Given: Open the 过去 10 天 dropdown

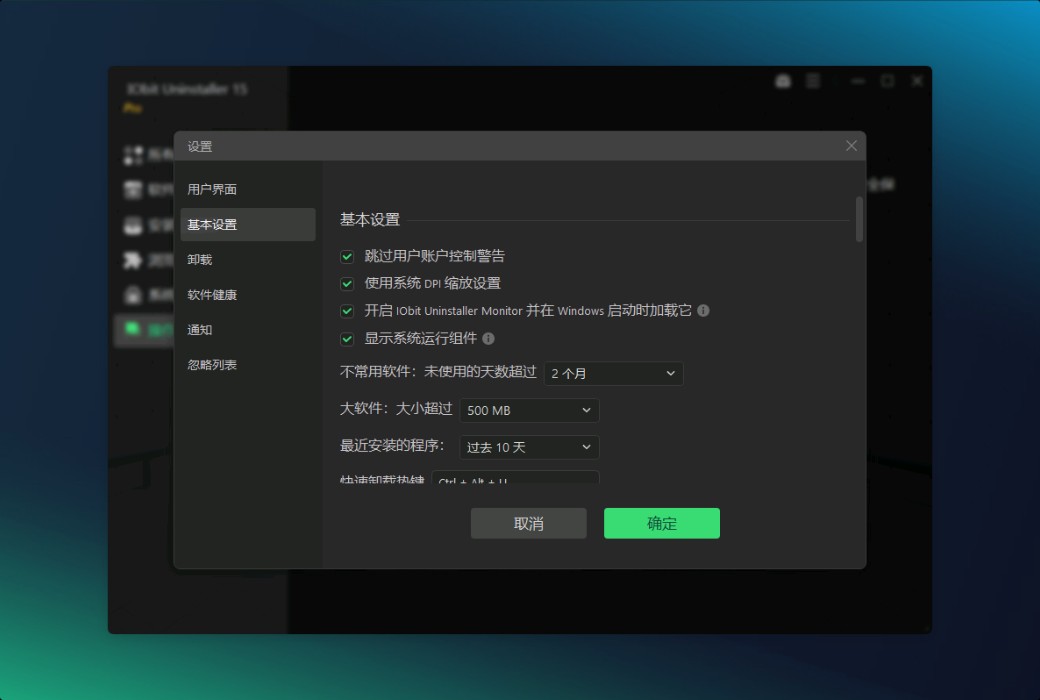Looking at the screenshot, I should (x=529, y=447).
